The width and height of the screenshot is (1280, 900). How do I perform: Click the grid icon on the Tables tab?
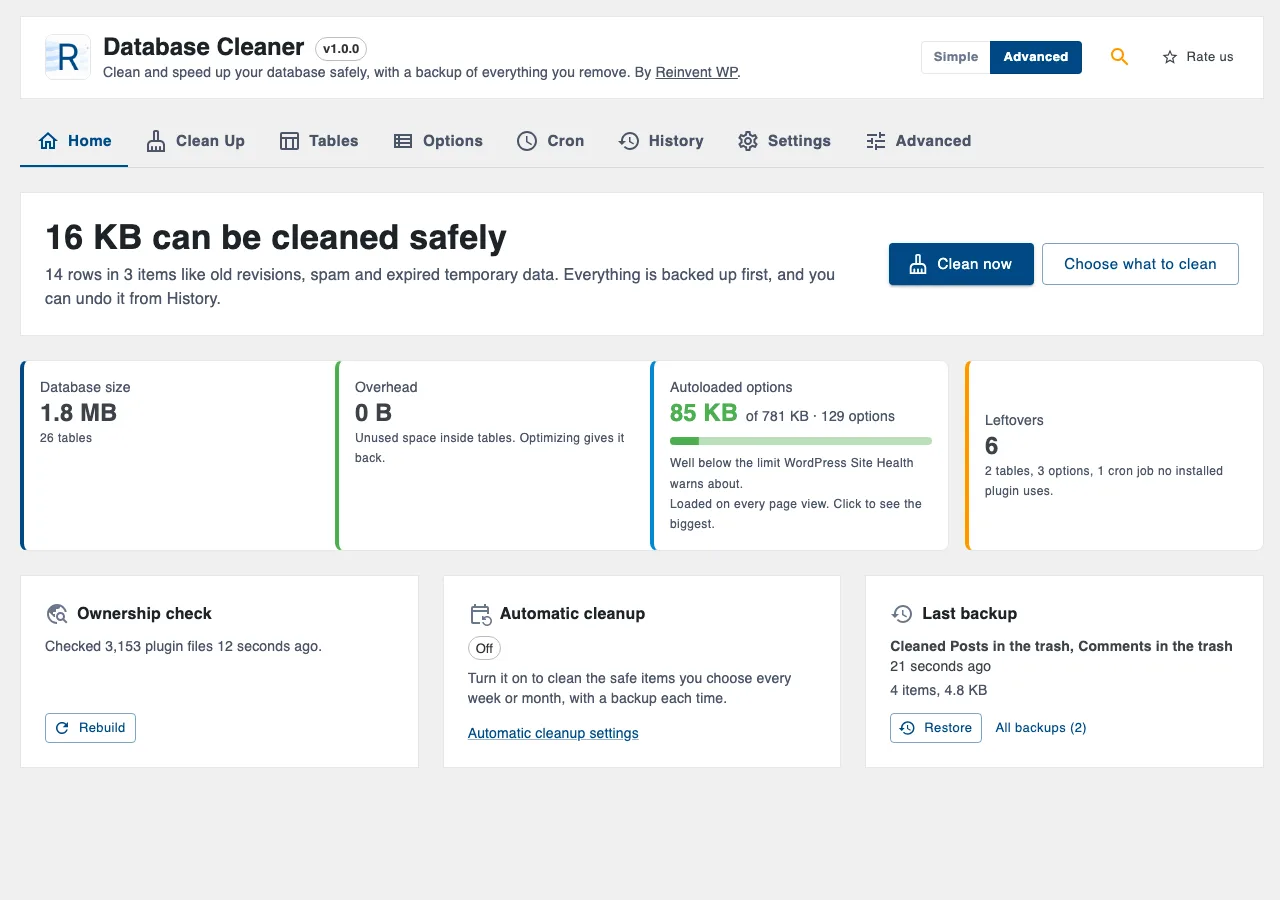click(289, 141)
